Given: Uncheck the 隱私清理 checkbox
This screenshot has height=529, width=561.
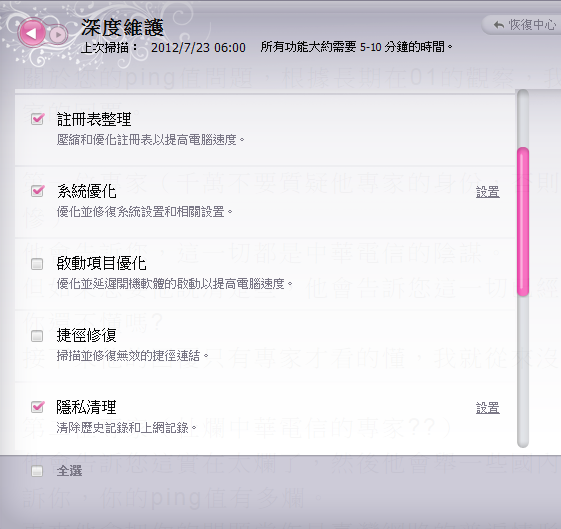Looking at the screenshot, I should [37, 407].
